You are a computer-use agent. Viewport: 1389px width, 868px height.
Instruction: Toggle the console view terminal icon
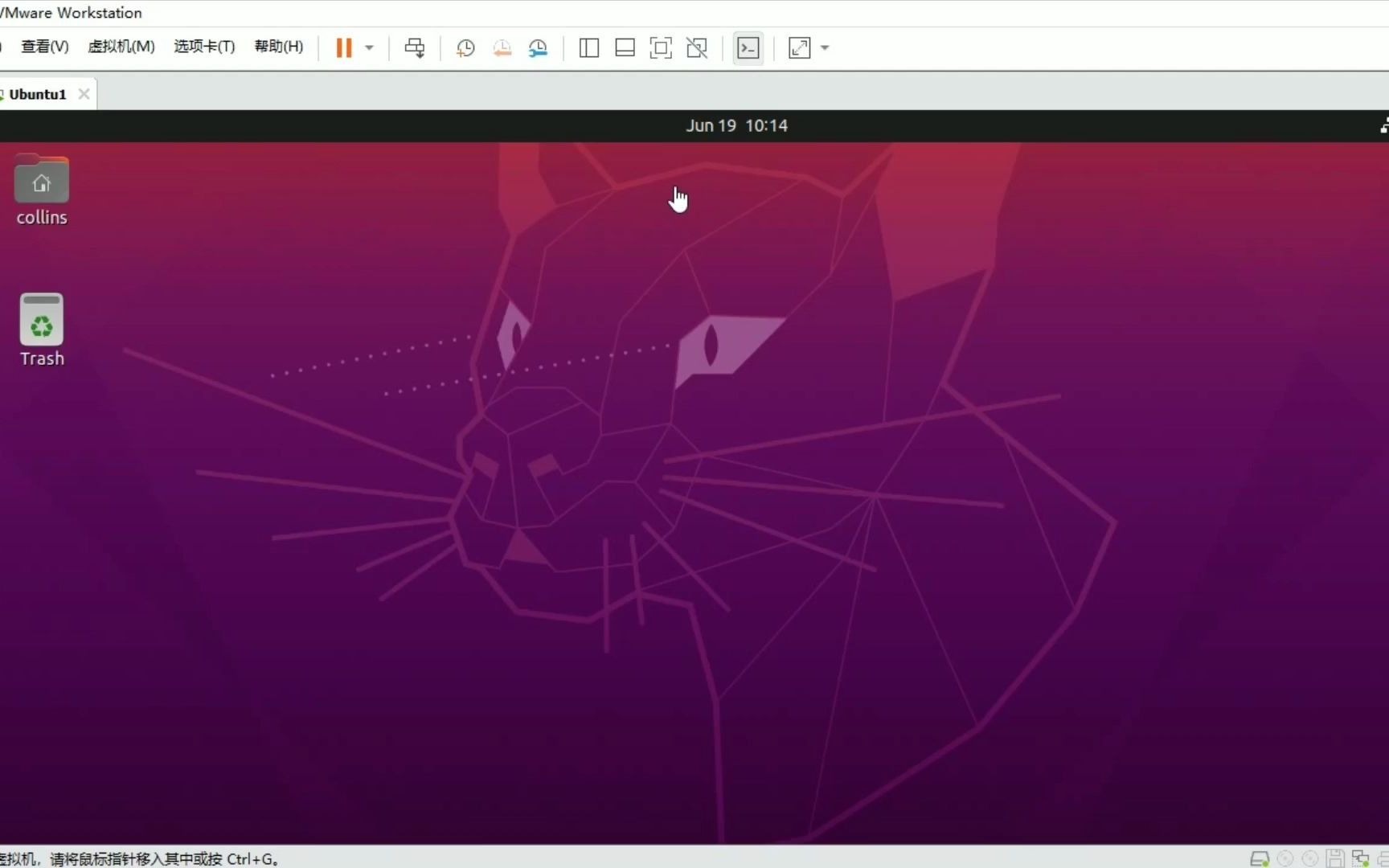[x=748, y=48]
